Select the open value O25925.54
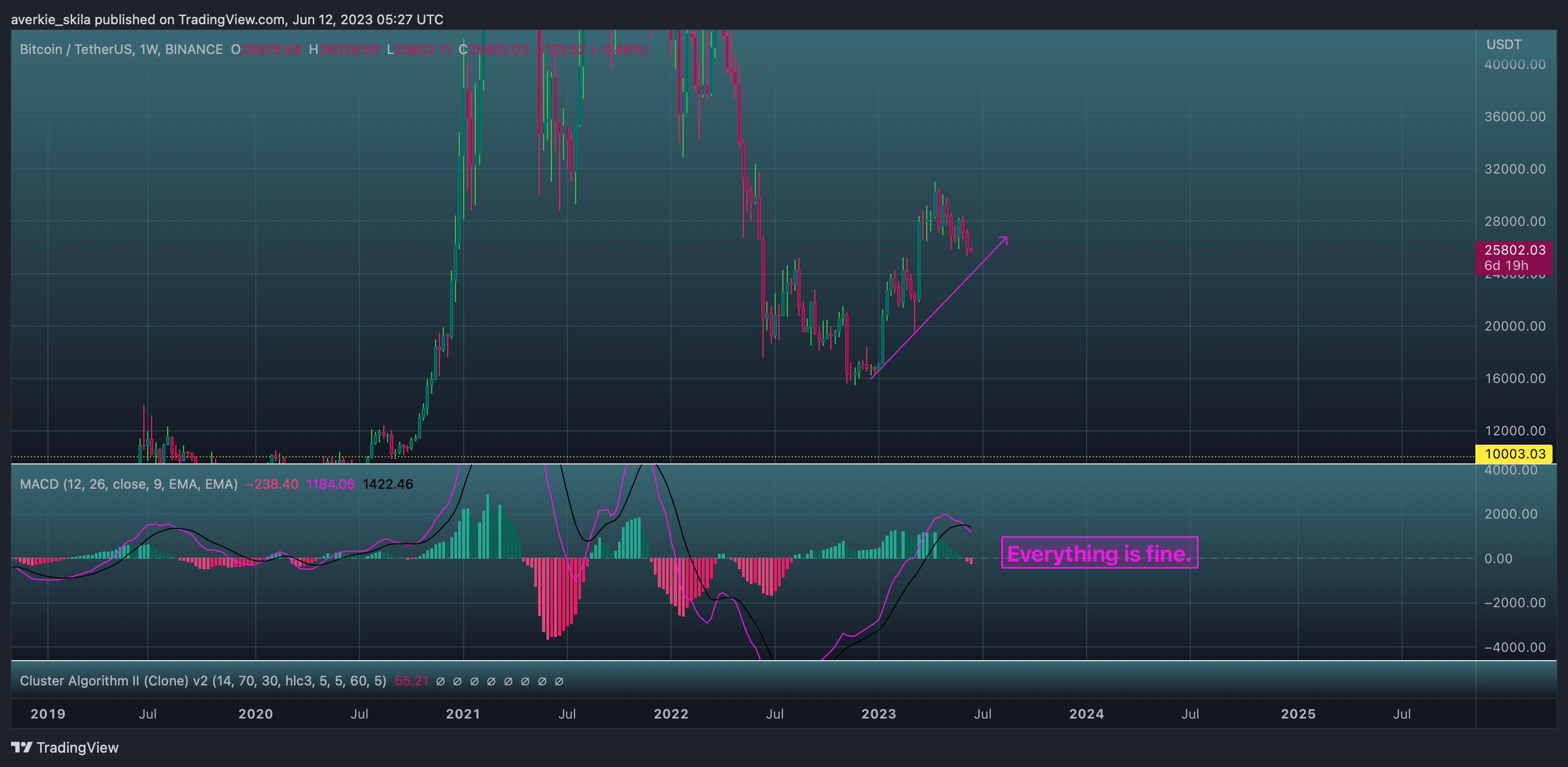Screen dimensions: 1568x767 [265, 49]
